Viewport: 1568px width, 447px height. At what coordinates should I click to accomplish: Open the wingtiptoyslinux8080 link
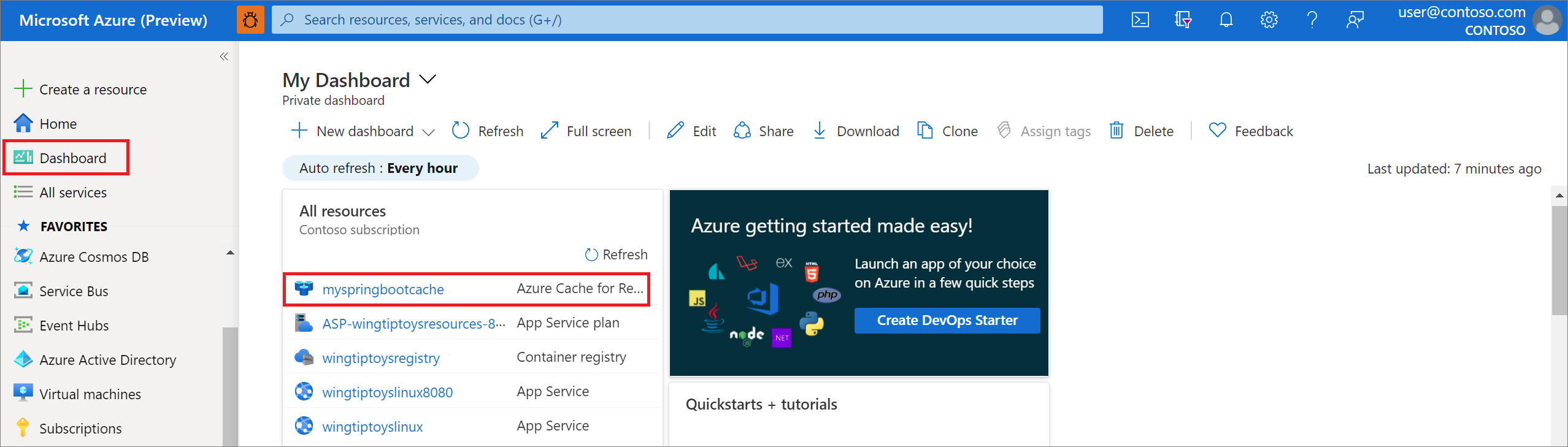[388, 392]
